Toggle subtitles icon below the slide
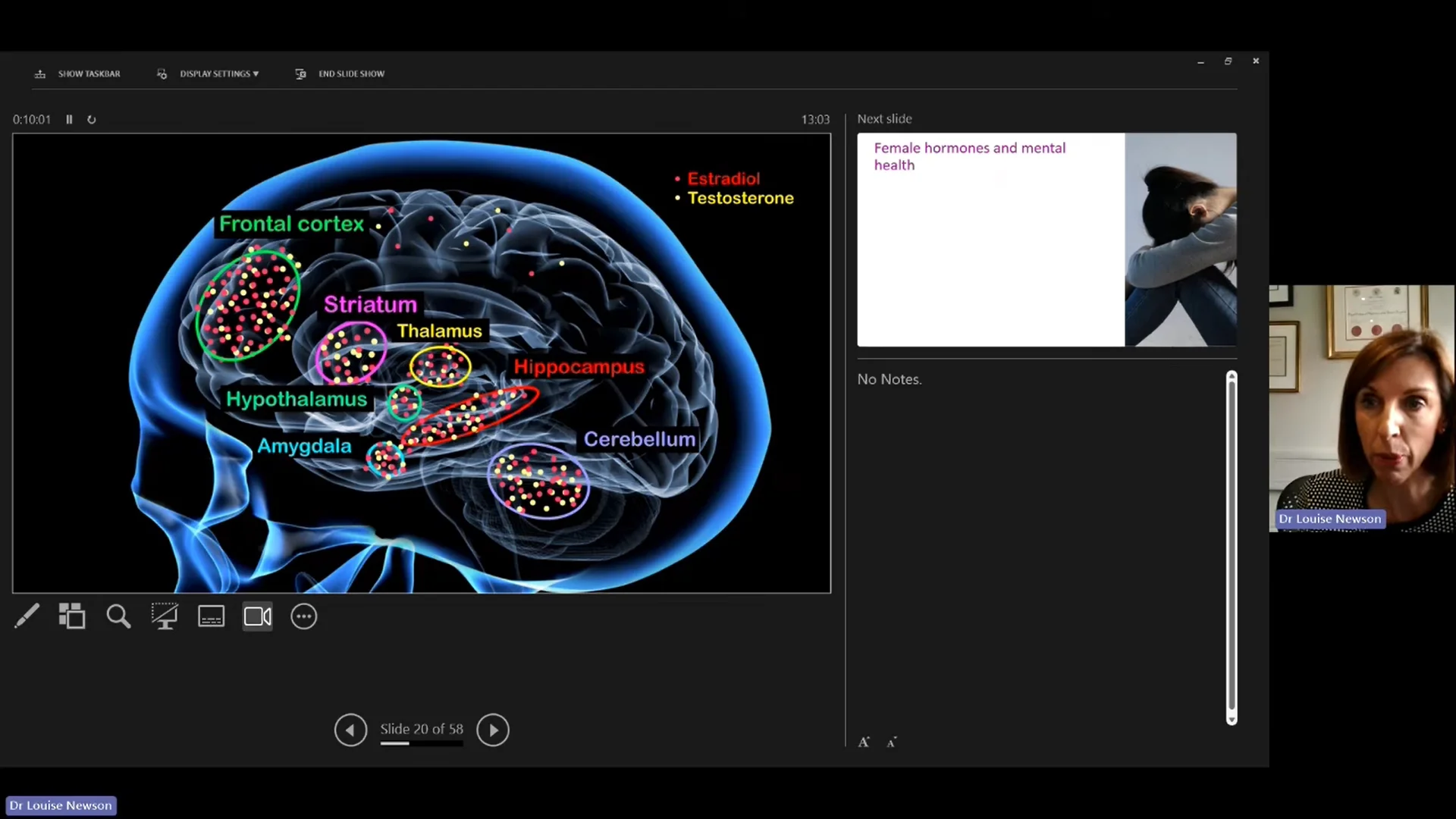This screenshot has width=1456, height=819. [211, 617]
